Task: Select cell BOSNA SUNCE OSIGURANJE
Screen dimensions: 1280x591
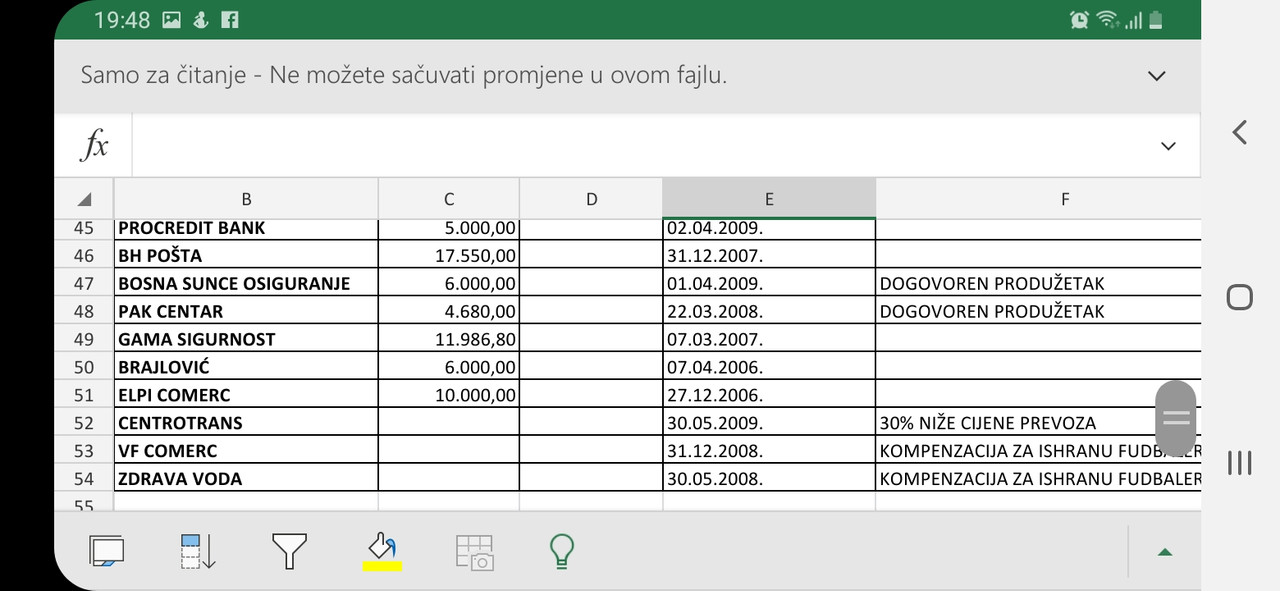Action: 246,283
